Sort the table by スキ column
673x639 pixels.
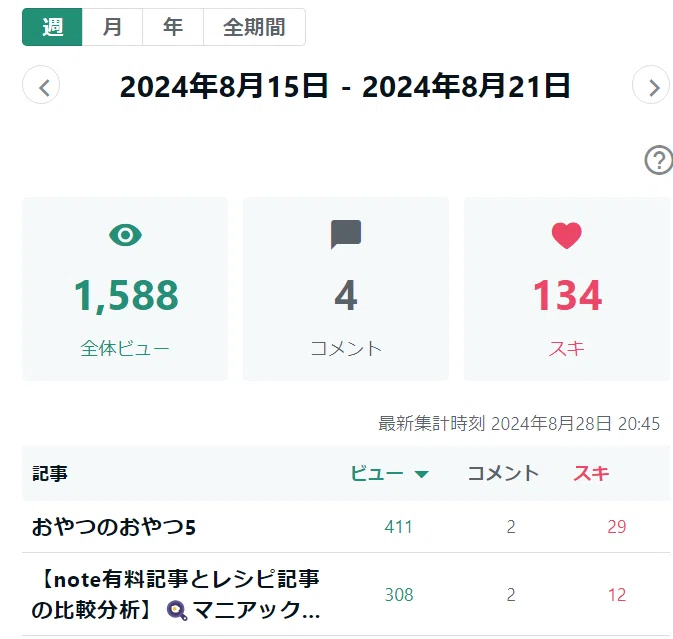591,473
